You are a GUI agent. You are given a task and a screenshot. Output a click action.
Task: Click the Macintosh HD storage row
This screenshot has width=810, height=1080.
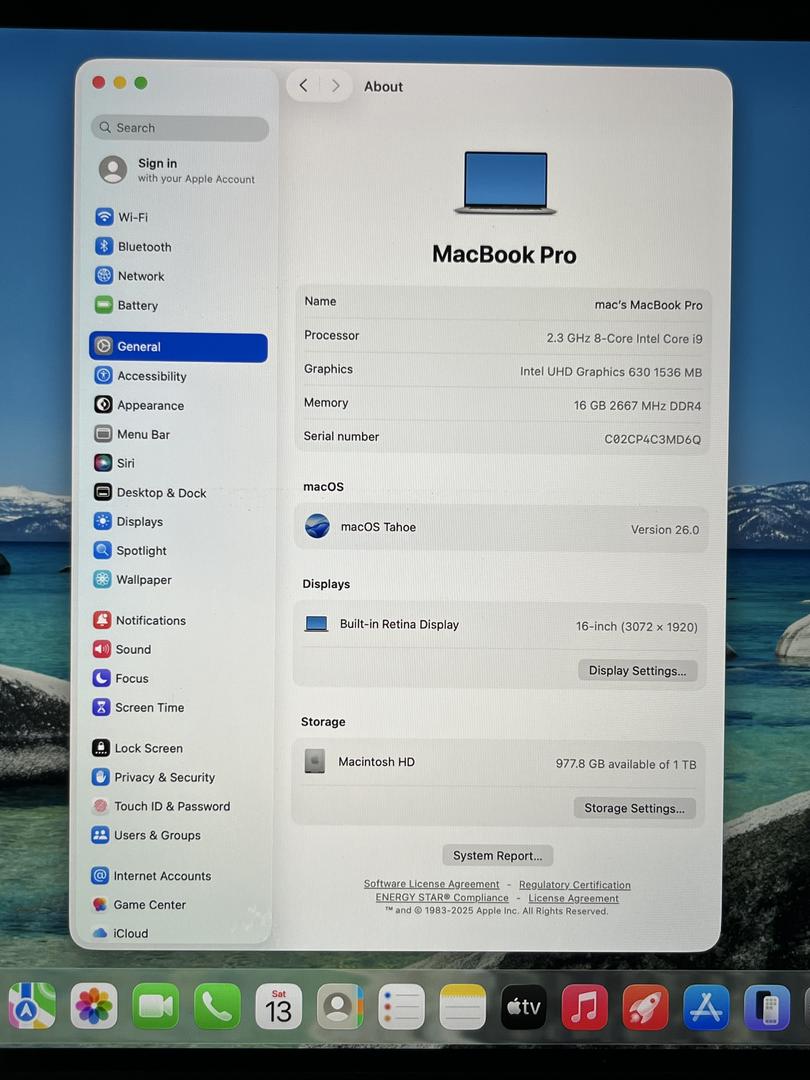click(499, 762)
